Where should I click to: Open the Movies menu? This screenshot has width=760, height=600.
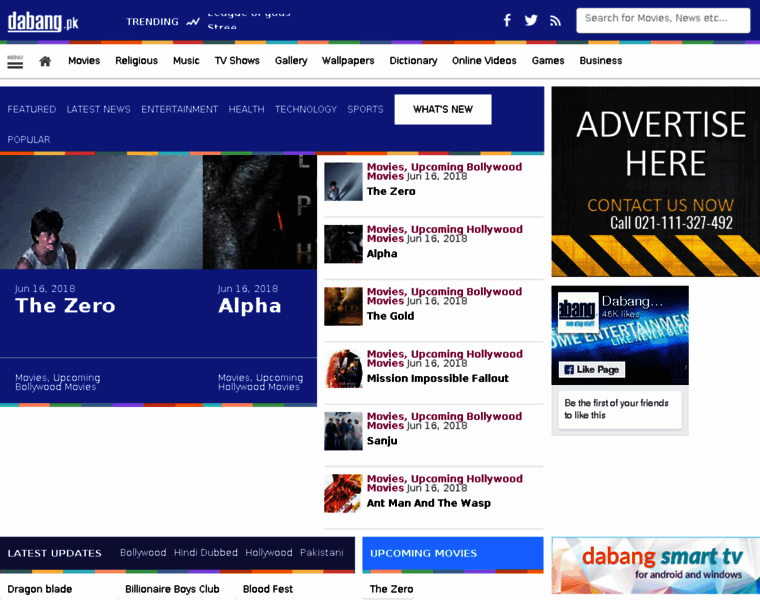pos(84,61)
